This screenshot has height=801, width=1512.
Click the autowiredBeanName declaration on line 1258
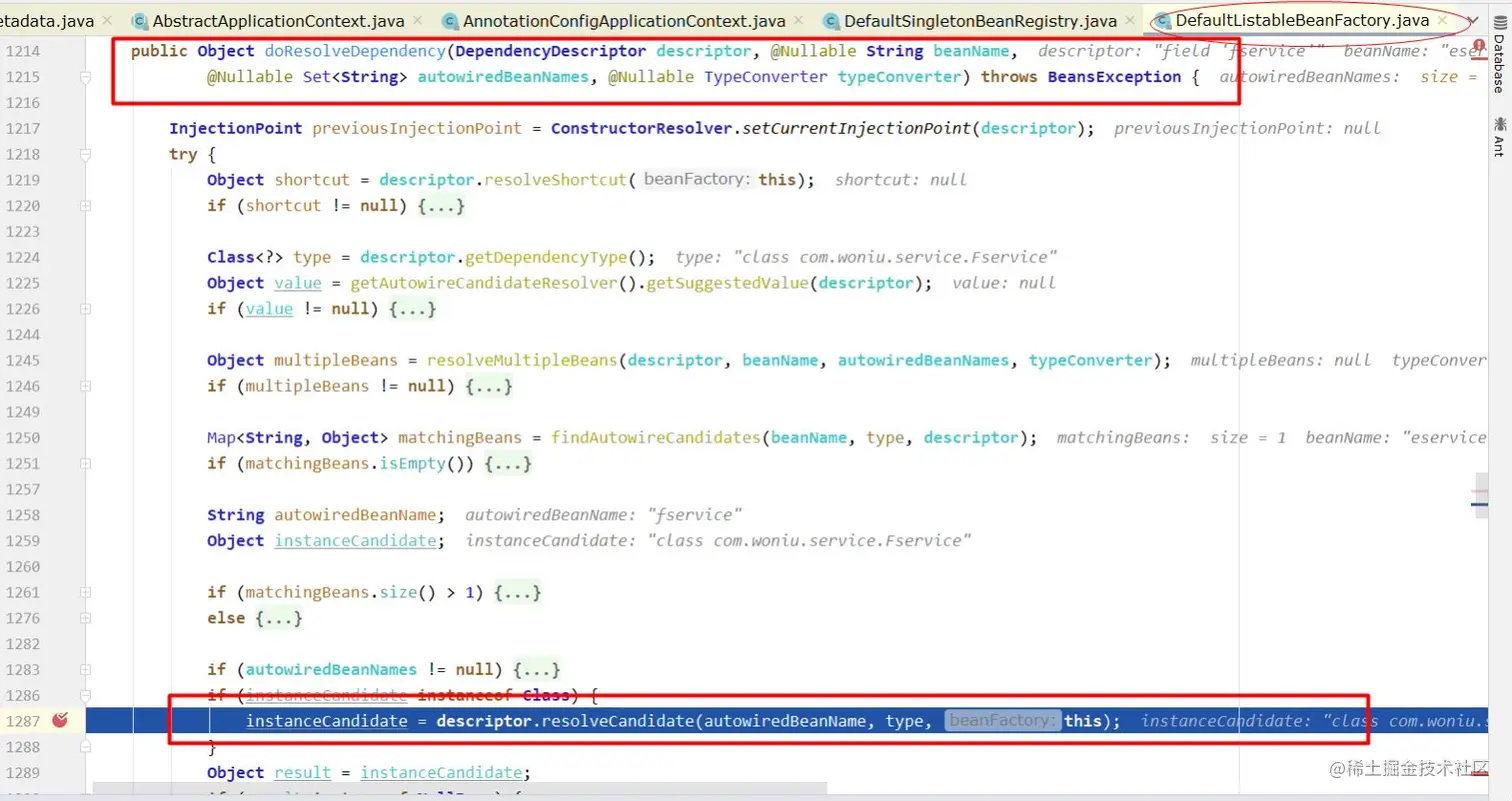[355, 515]
